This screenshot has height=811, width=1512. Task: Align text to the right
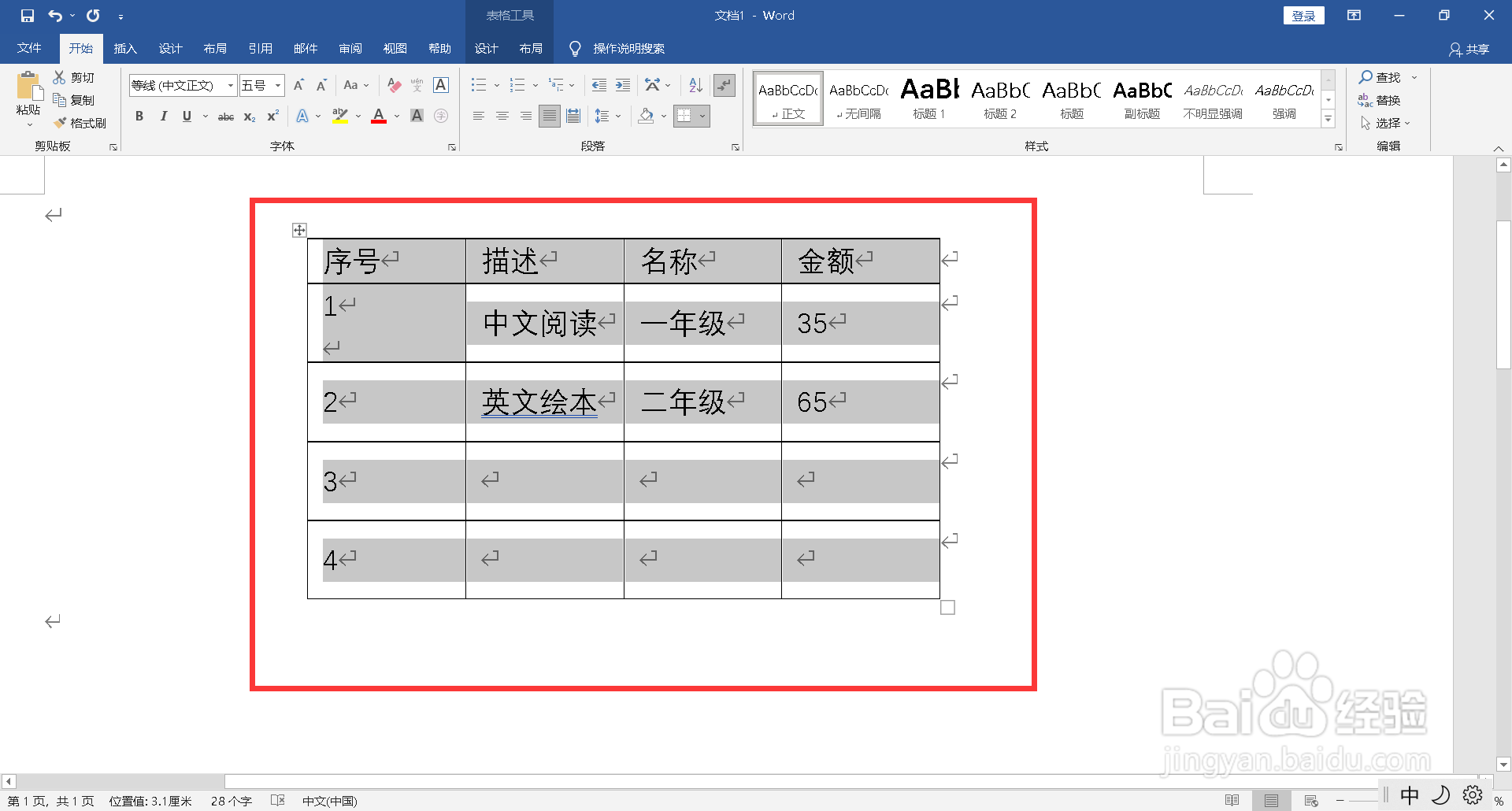click(x=526, y=116)
